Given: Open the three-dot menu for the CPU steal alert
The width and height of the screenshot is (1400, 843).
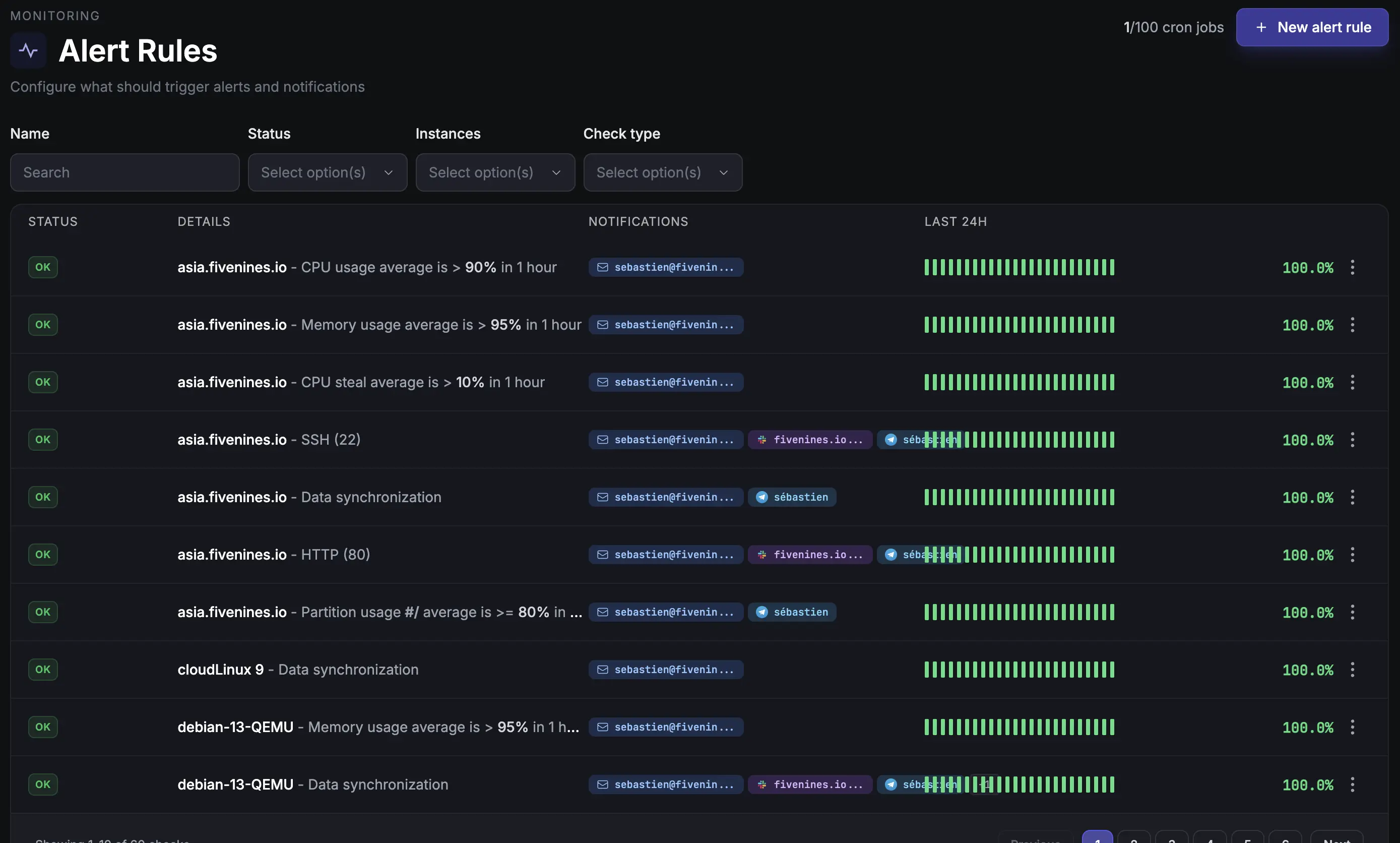Looking at the screenshot, I should click(1353, 382).
